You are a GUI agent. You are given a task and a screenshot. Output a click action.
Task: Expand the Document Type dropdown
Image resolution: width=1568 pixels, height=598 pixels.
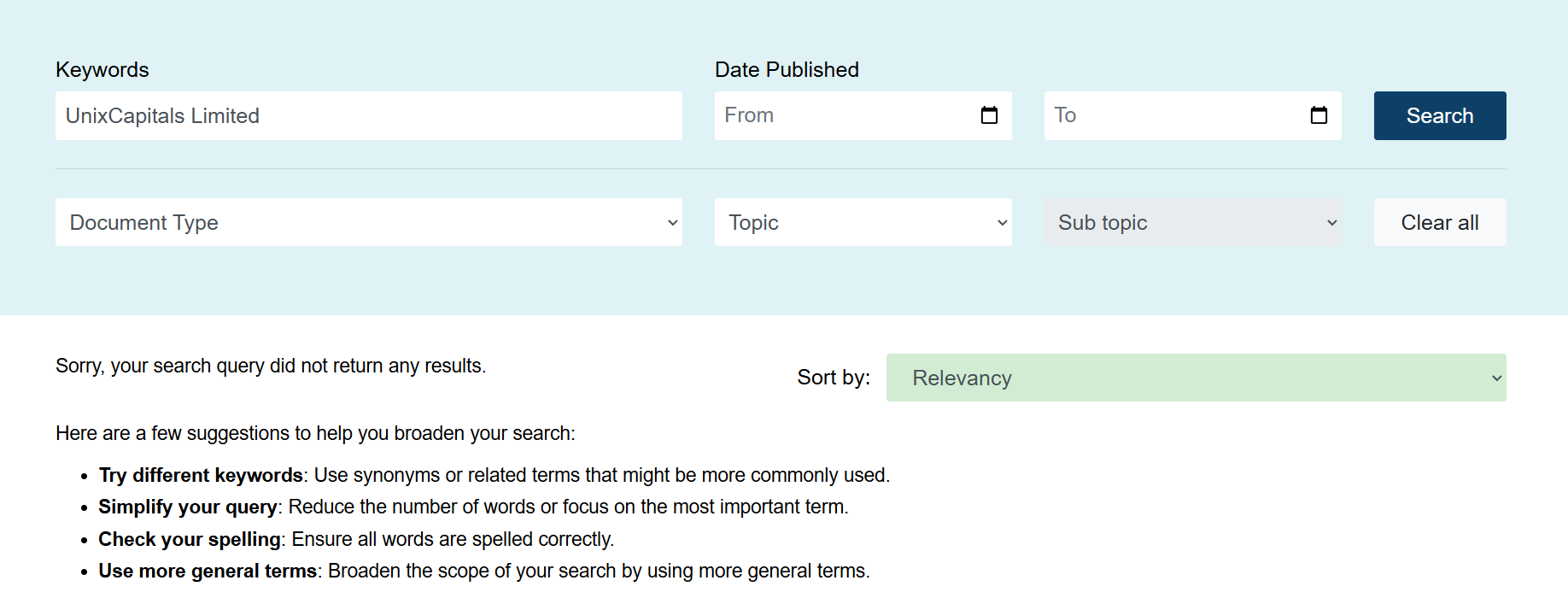[369, 222]
